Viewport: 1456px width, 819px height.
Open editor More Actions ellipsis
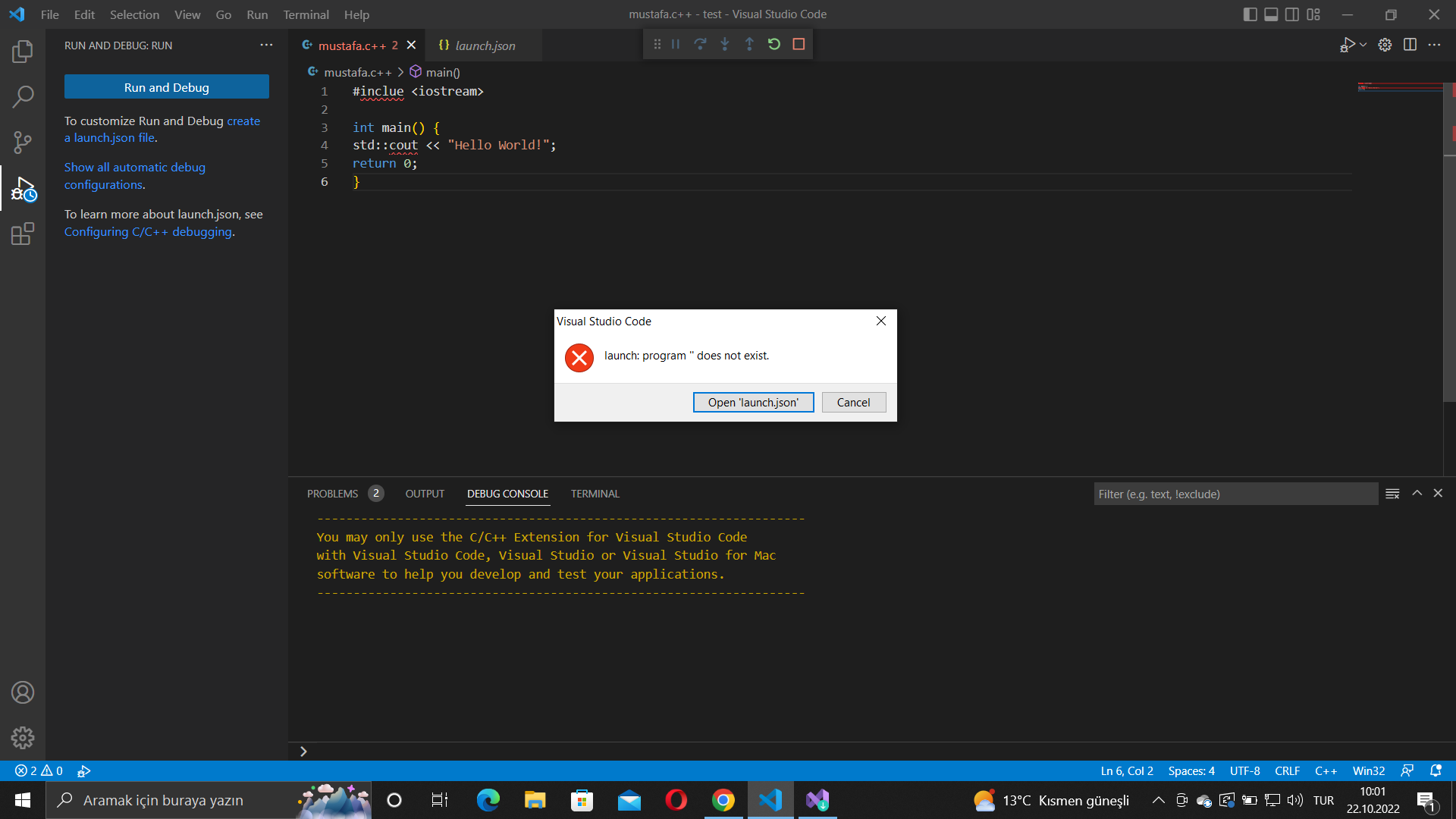1434,45
